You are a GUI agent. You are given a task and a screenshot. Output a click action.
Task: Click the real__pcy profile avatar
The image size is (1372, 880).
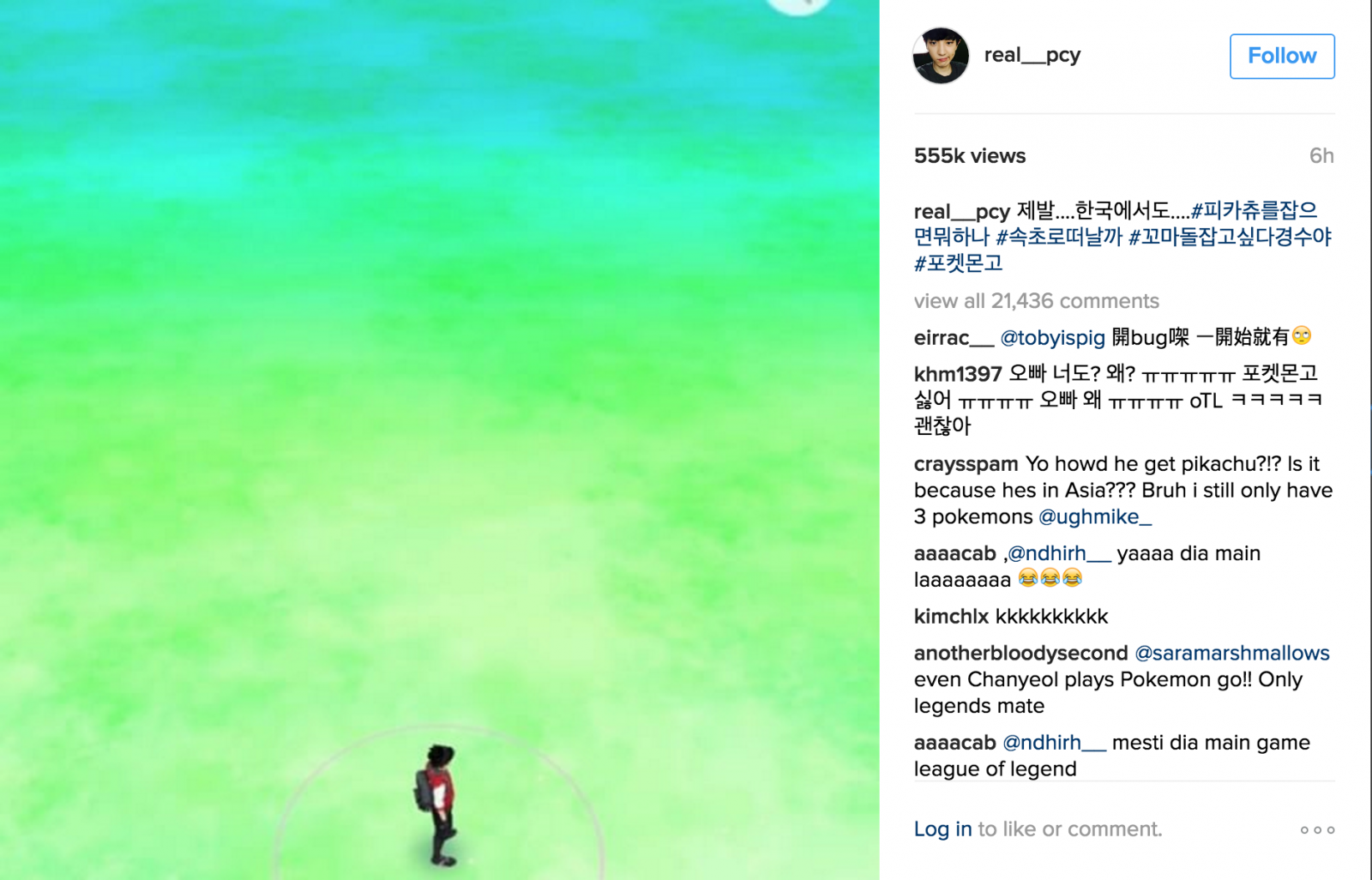941,56
